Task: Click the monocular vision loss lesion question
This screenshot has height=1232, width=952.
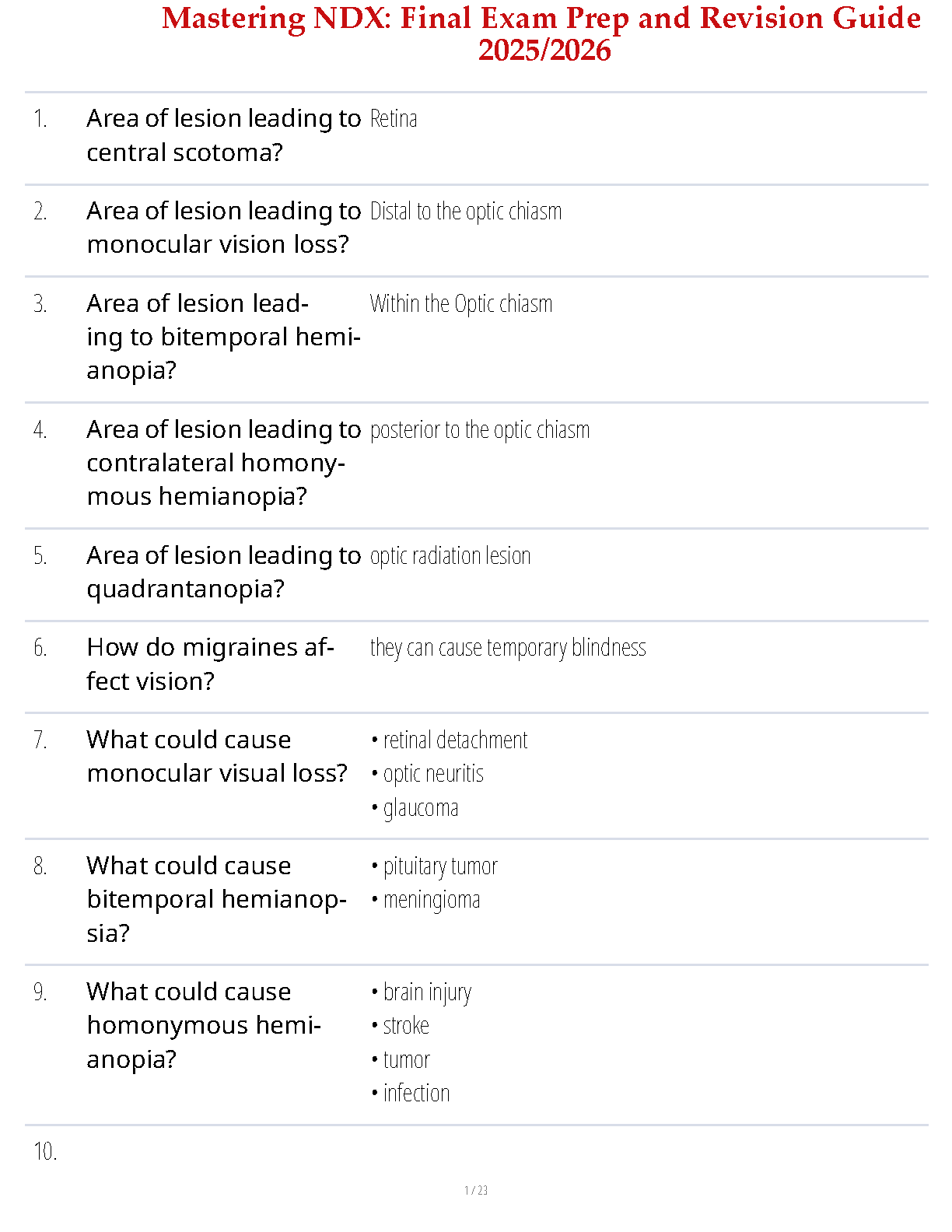Action: coord(223,227)
